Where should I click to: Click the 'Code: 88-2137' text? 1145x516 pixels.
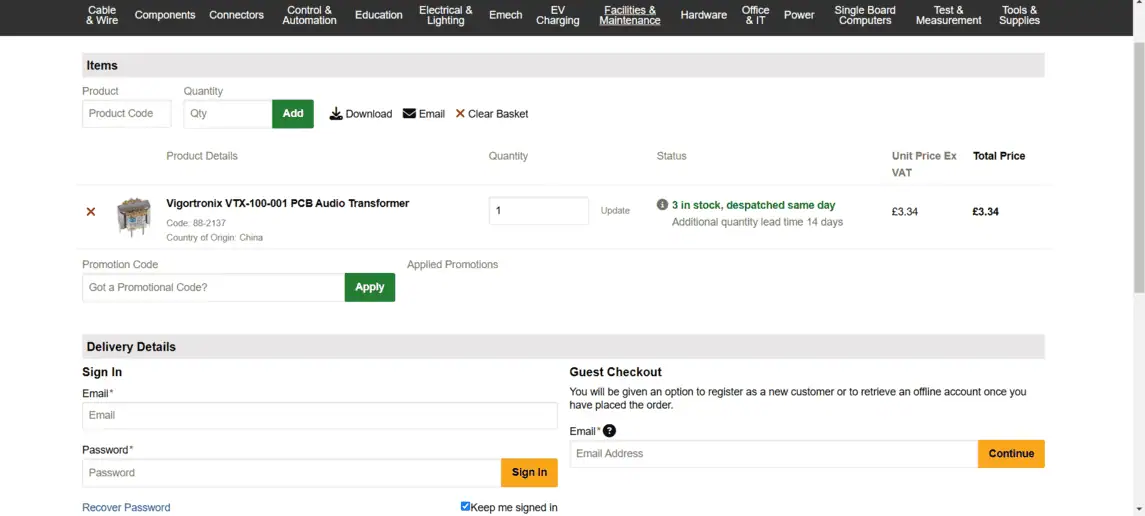click(x=196, y=223)
